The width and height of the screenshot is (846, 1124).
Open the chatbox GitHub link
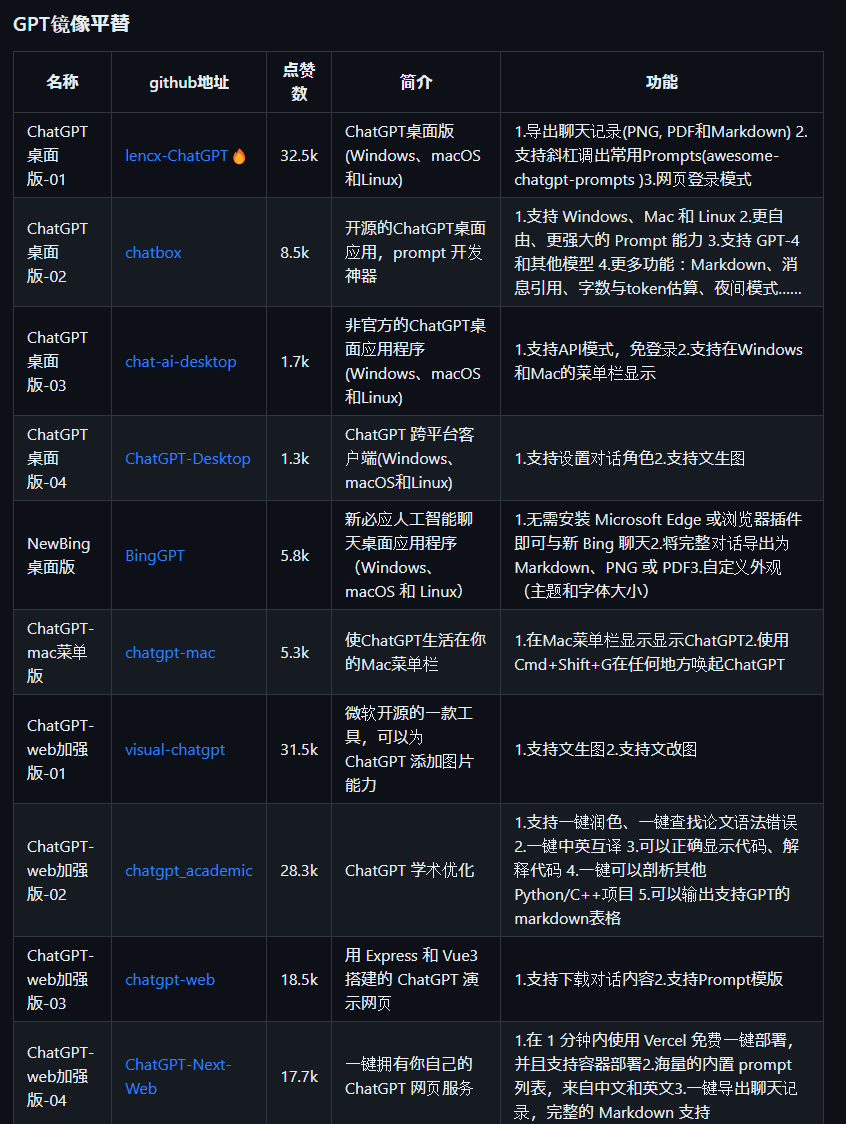click(x=153, y=252)
